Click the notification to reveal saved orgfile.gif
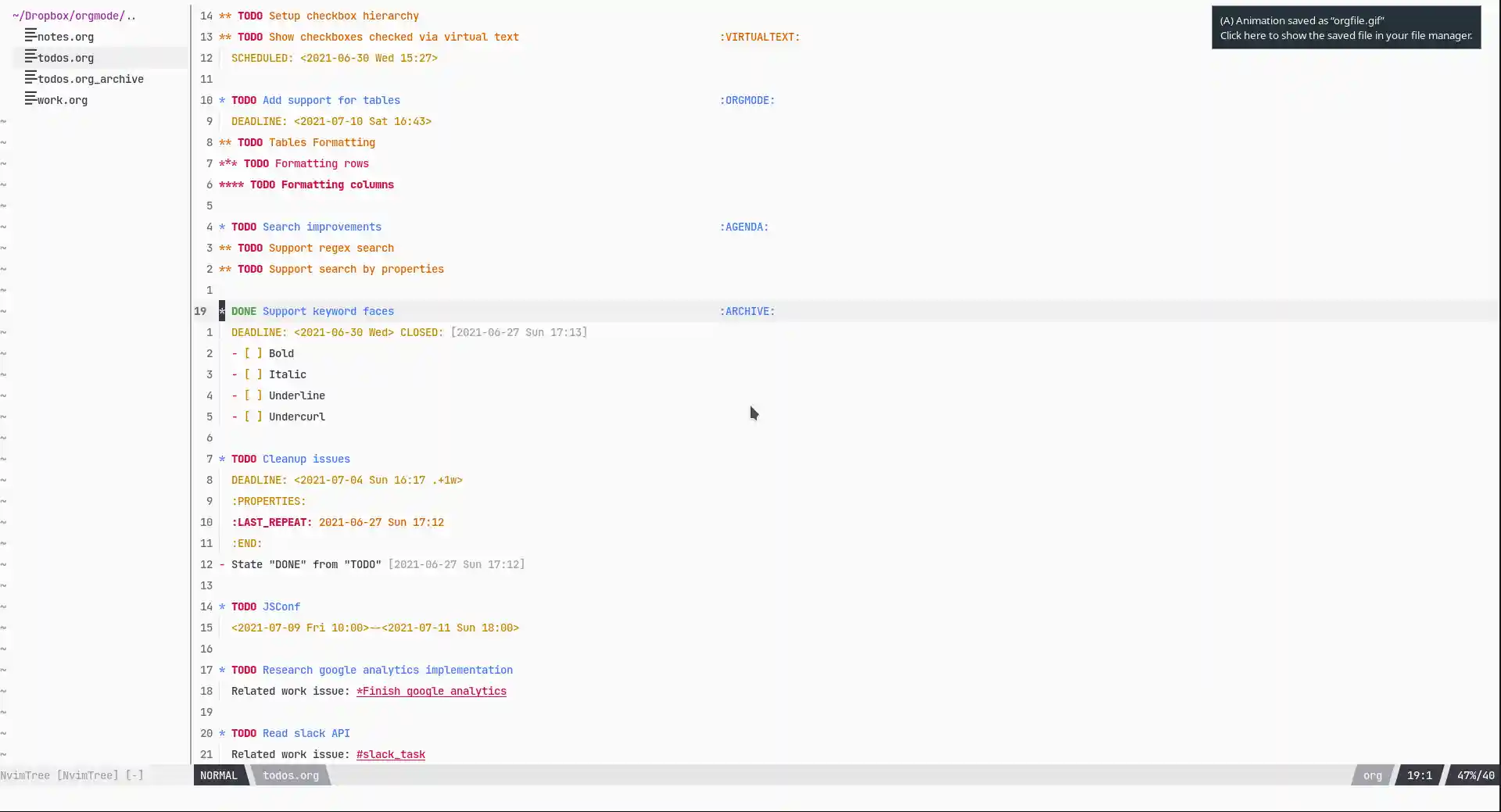 pos(1346,27)
